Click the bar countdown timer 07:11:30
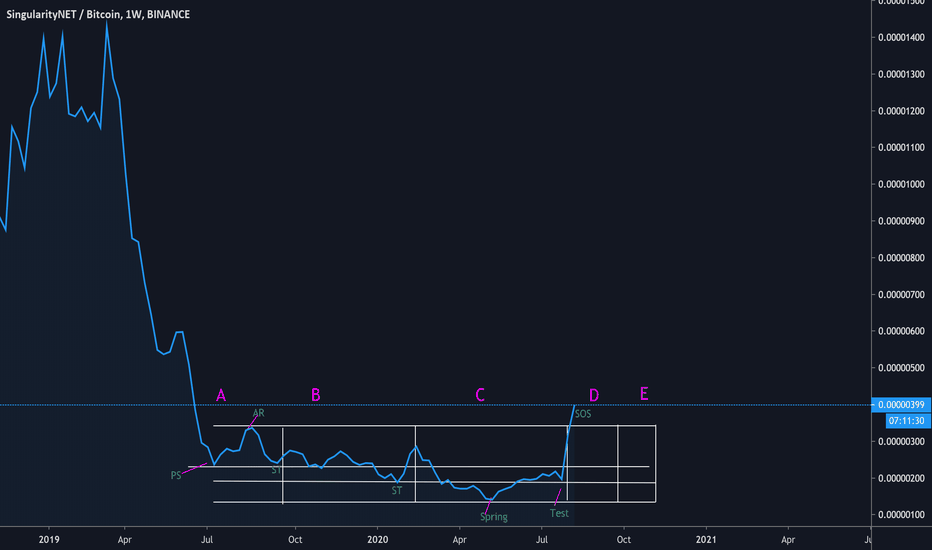 (x=906, y=421)
